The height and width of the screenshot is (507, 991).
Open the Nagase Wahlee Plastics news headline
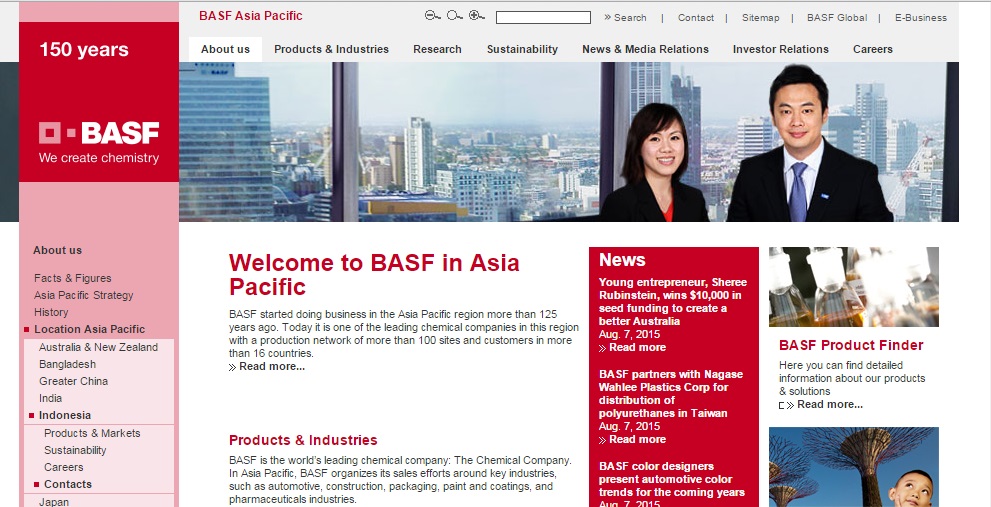[x=671, y=394]
